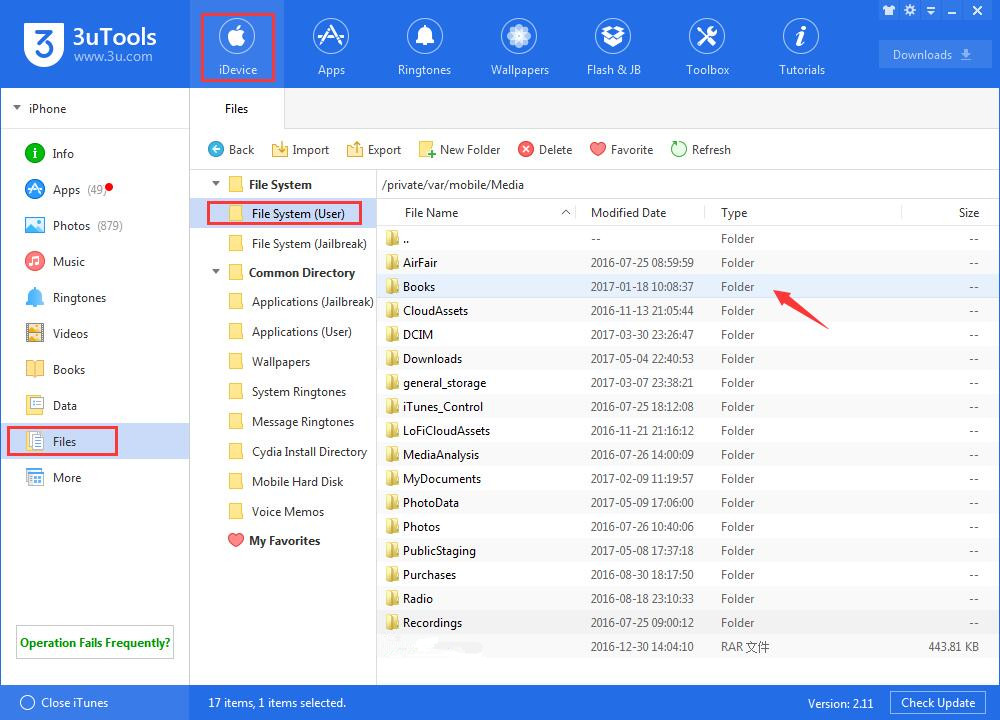
Task: Open Mobile Hard Disk directory
Action: [x=286, y=481]
